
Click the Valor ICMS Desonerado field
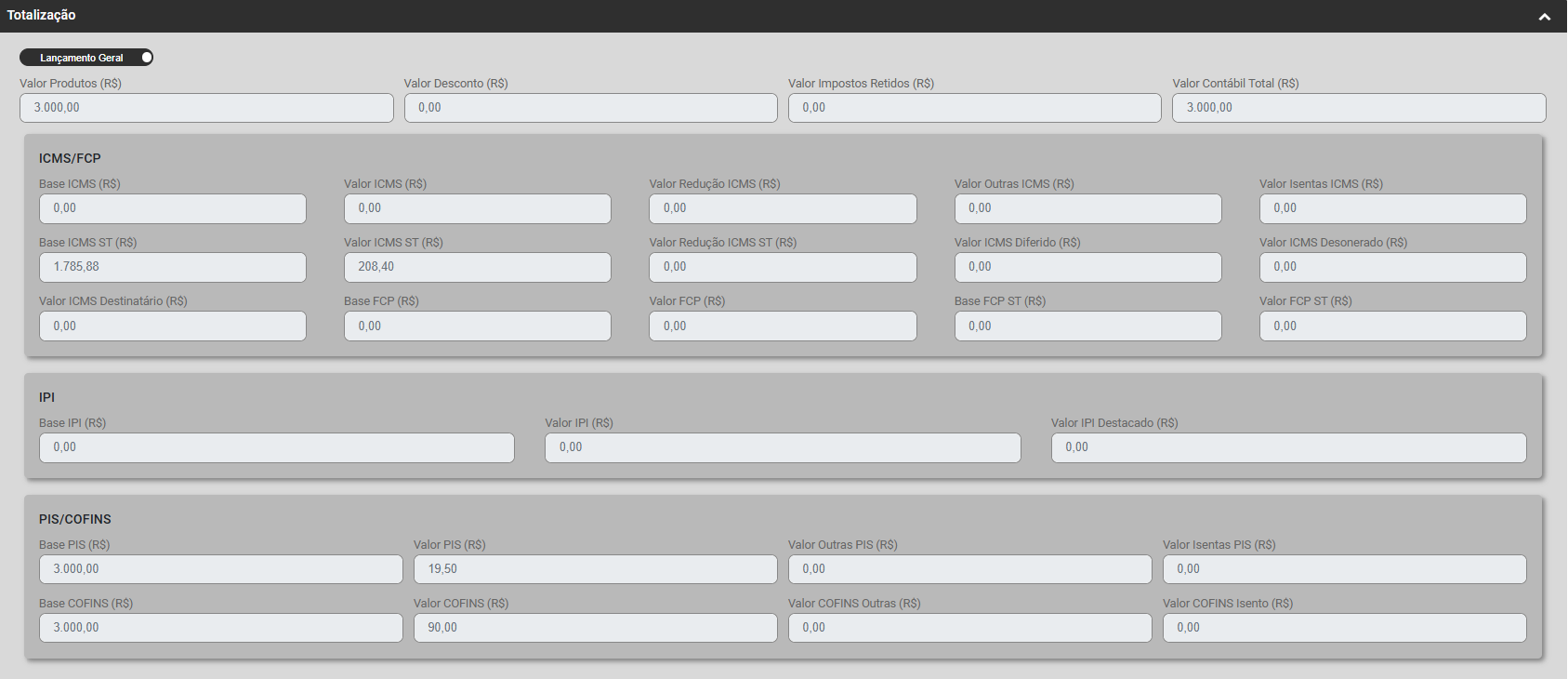click(x=1392, y=267)
